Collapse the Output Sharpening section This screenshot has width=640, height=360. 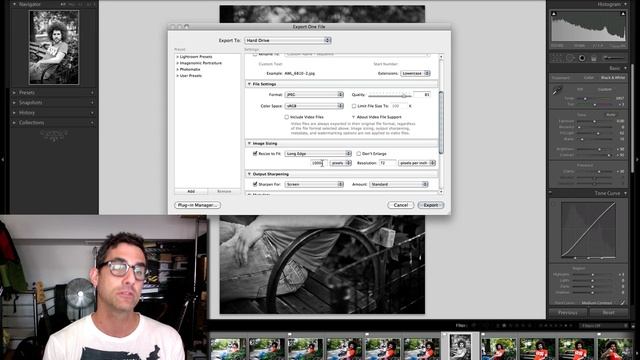(249, 174)
